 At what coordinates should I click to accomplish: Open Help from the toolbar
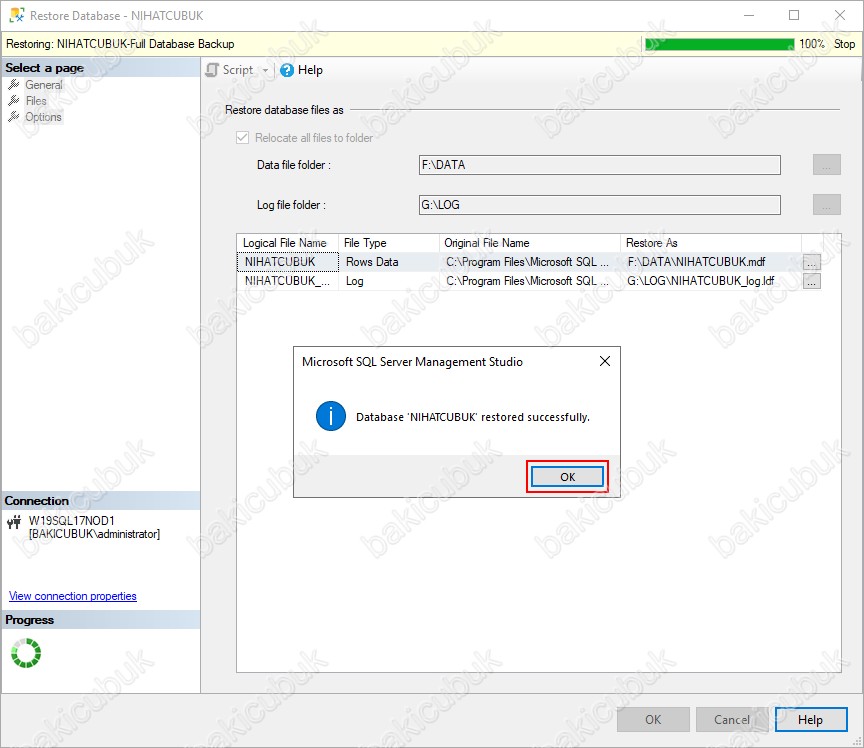click(x=301, y=70)
